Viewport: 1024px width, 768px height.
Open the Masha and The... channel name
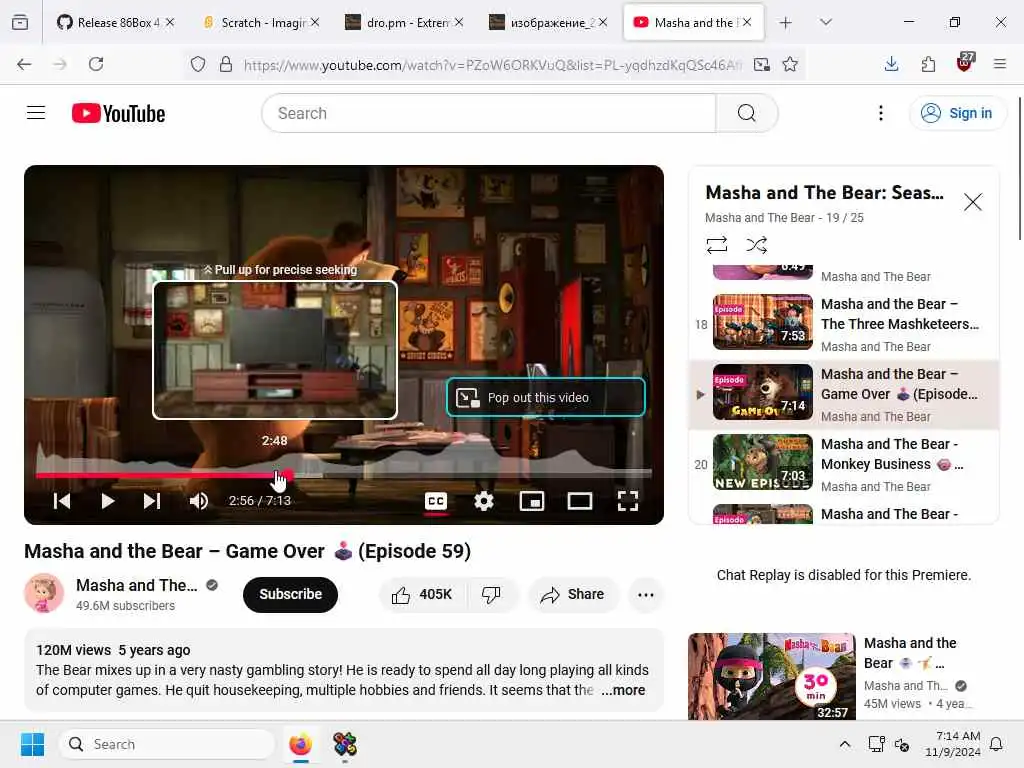click(x=136, y=585)
